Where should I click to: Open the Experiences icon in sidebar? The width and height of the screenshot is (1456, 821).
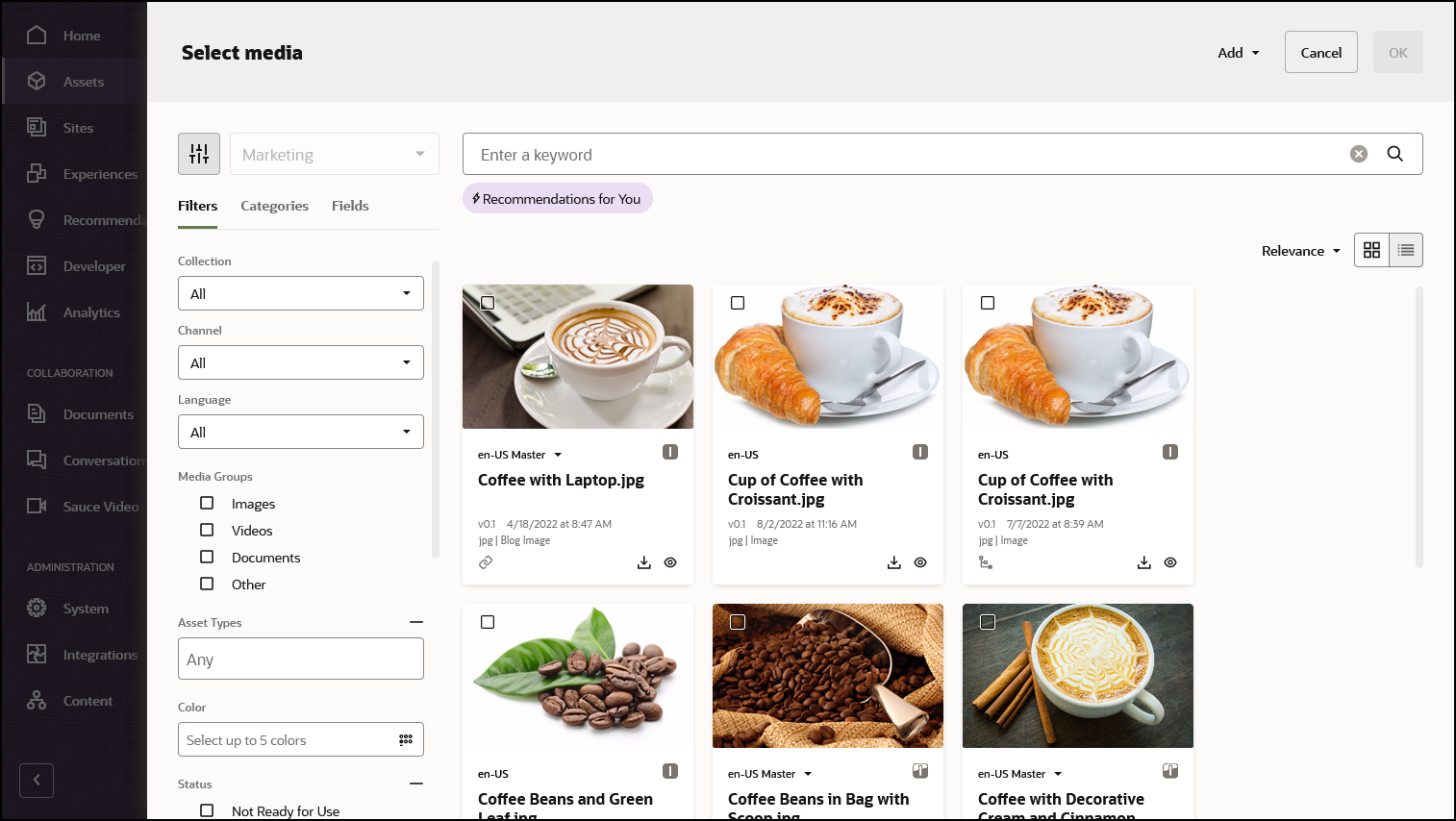37,173
